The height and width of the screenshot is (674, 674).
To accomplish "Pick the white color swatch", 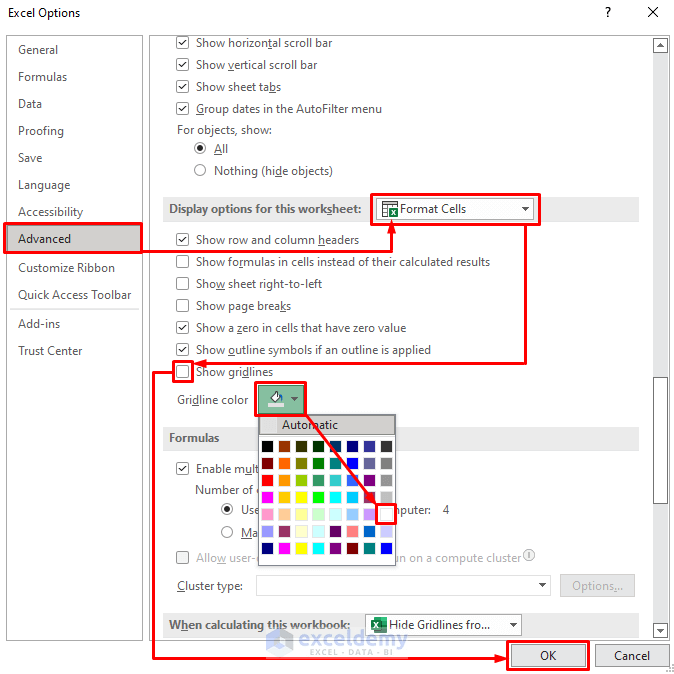I will [386, 514].
